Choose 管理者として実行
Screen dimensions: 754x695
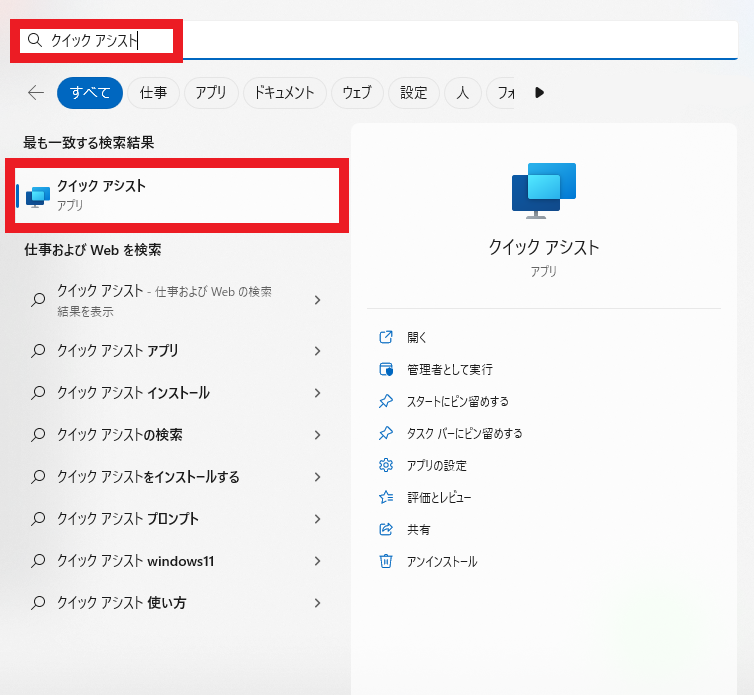tap(450, 369)
